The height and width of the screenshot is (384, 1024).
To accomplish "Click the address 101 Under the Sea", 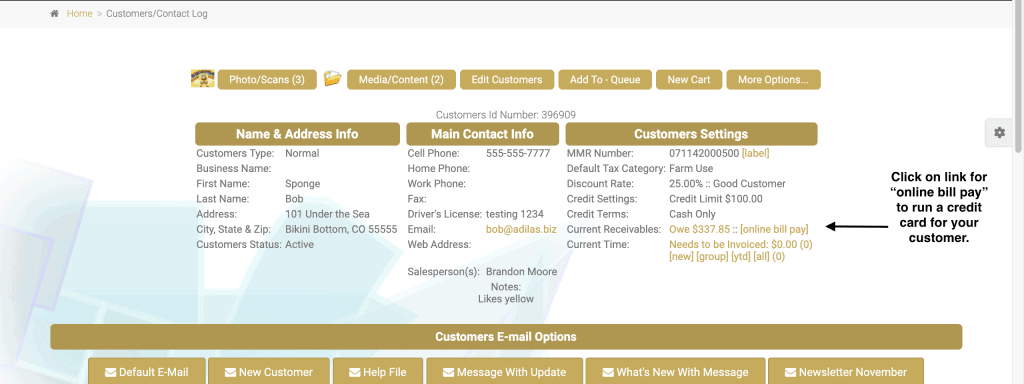I will point(327,214).
